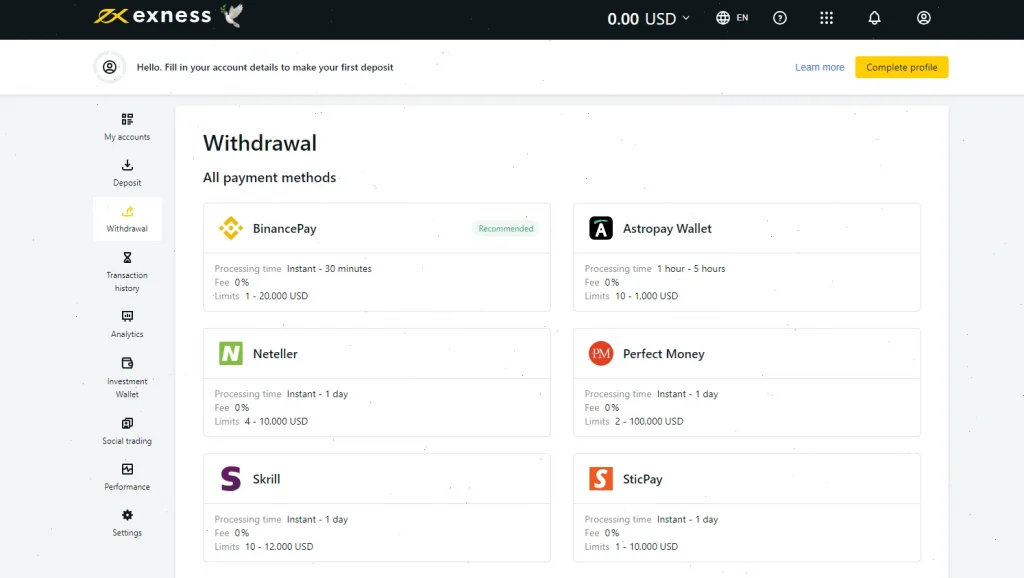Expand the 0.00 USD balance dropdown
This screenshot has height=578, width=1024.
click(x=648, y=18)
